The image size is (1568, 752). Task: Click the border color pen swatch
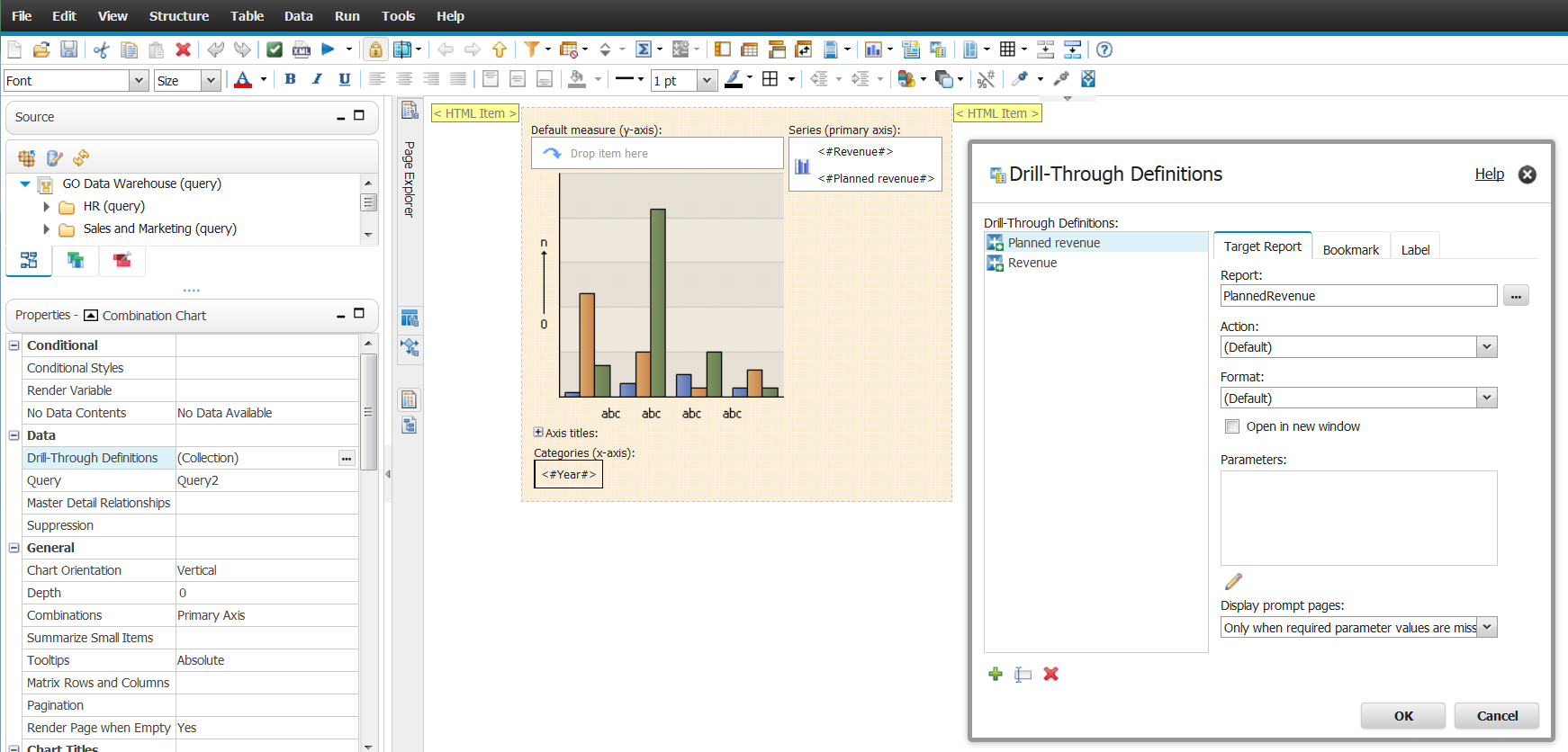point(734,79)
